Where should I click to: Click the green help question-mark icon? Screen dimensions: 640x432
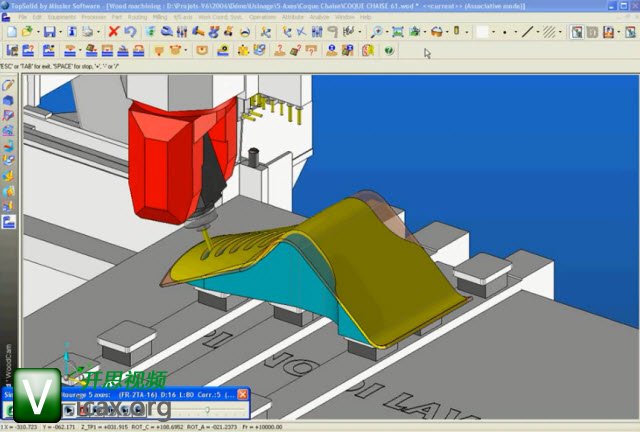tap(388, 50)
